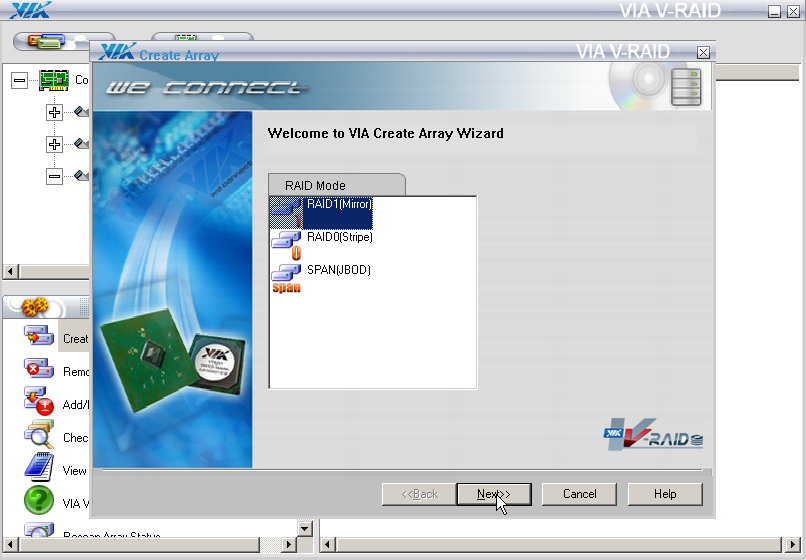Viewport: 806px width, 560px height.
Task: Collapse the third channel tree node
Action: (x=54, y=176)
